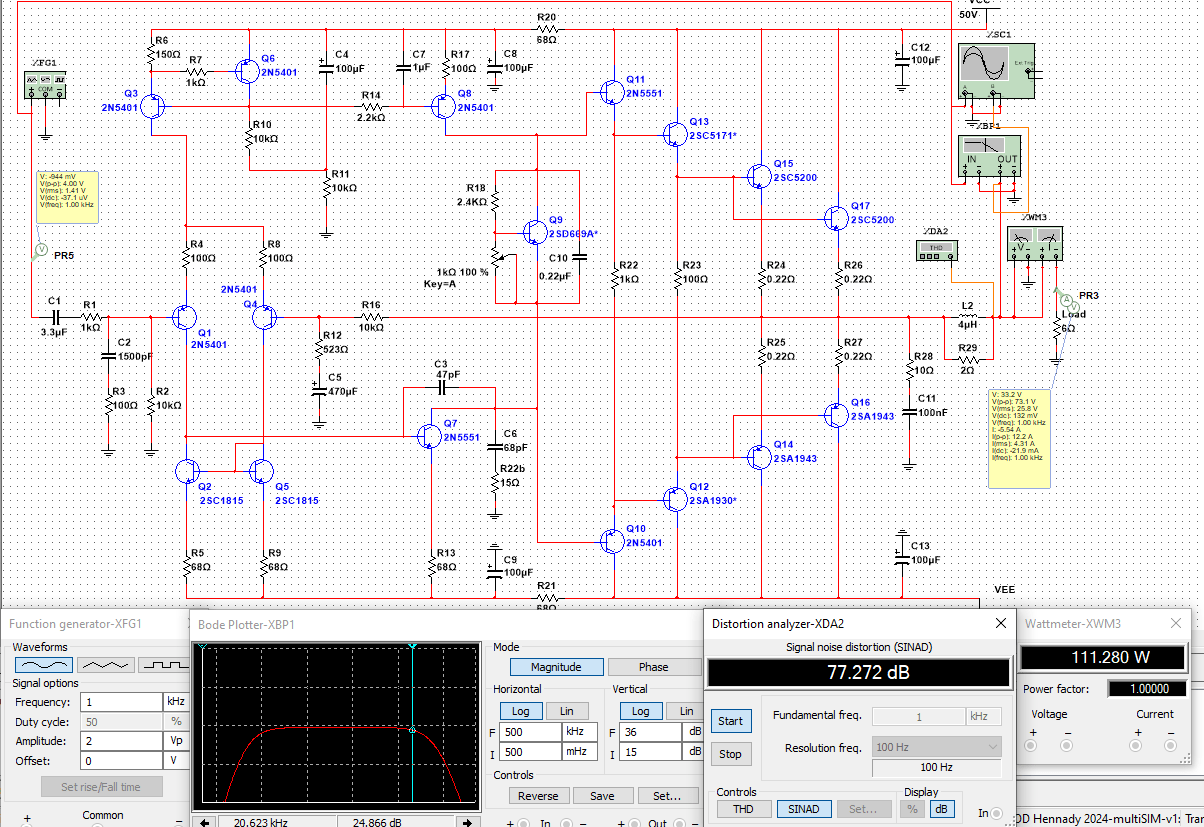Image resolution: width=1204 pixels, height=827 pixels.
Task: Expand the Resolution freq. 100 Hz dropdown
Action: click(x=936, y=747)
